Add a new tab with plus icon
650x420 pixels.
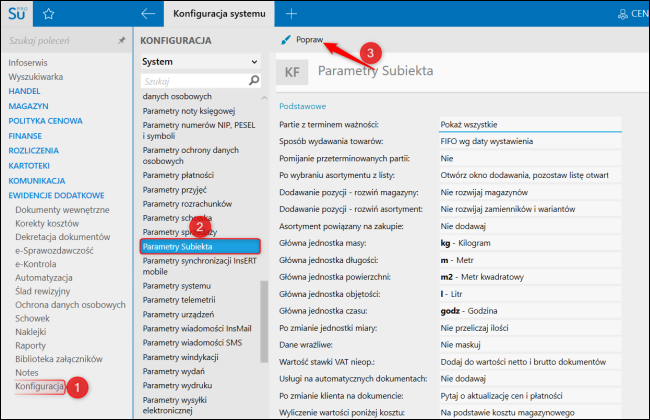click(291, 14)
